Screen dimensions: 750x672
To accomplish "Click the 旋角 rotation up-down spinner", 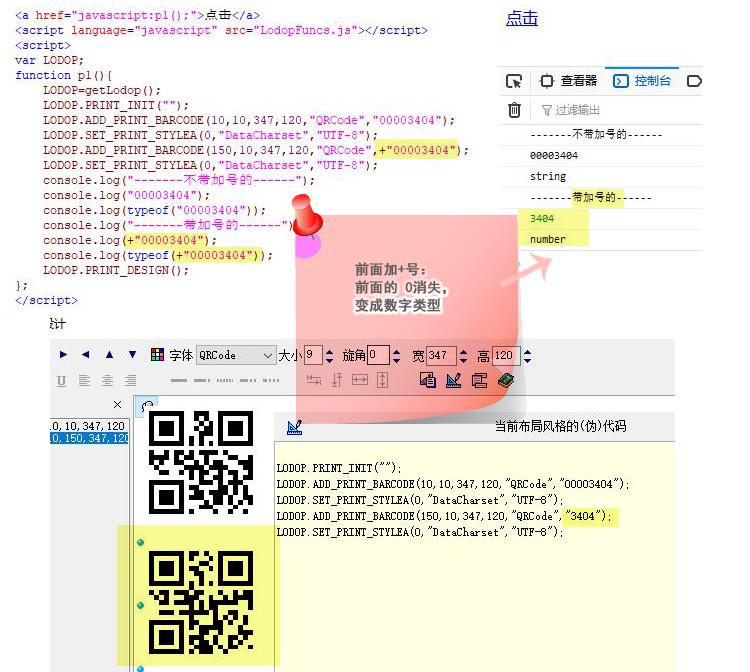I will click(x=397, y=355).
